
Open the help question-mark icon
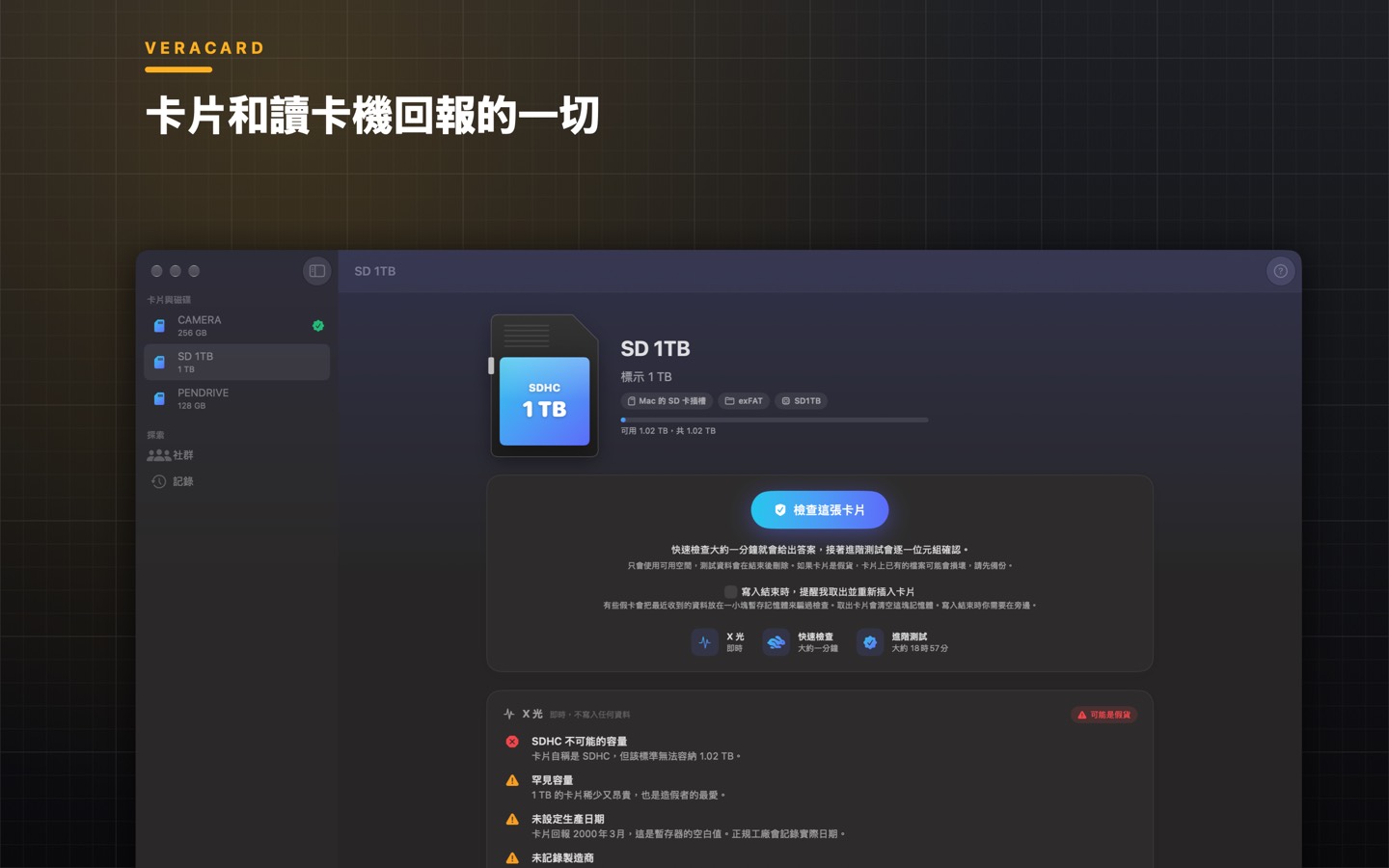1280,271
